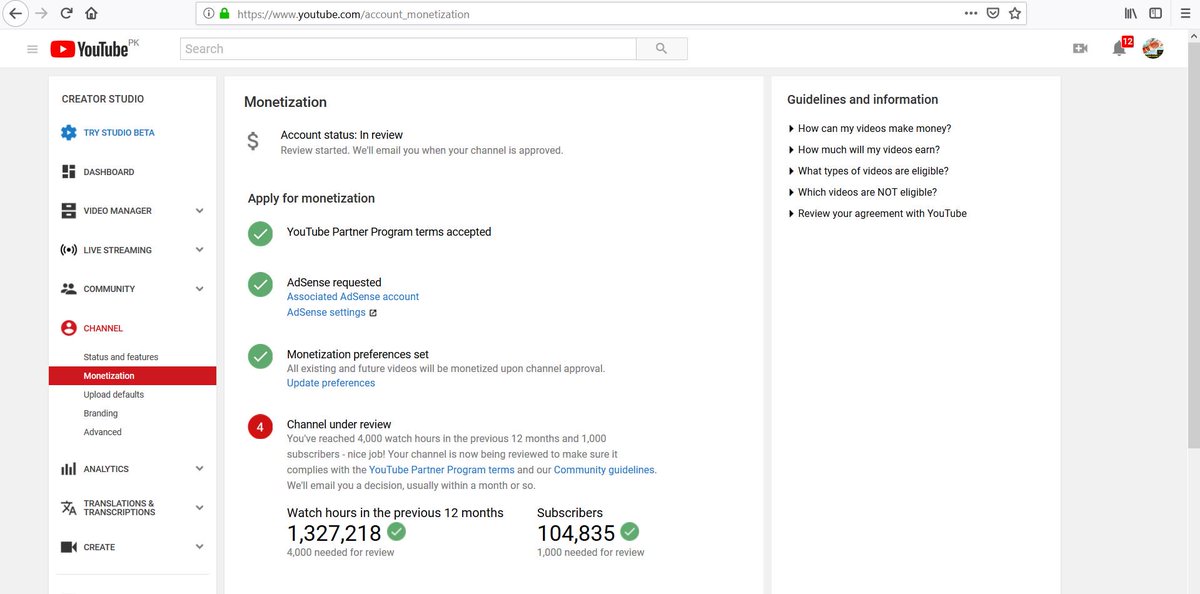Click the green check beside watch hours 1,327,218
The height and width of the screenshot is (594, 1200).
tap(396, 531)
